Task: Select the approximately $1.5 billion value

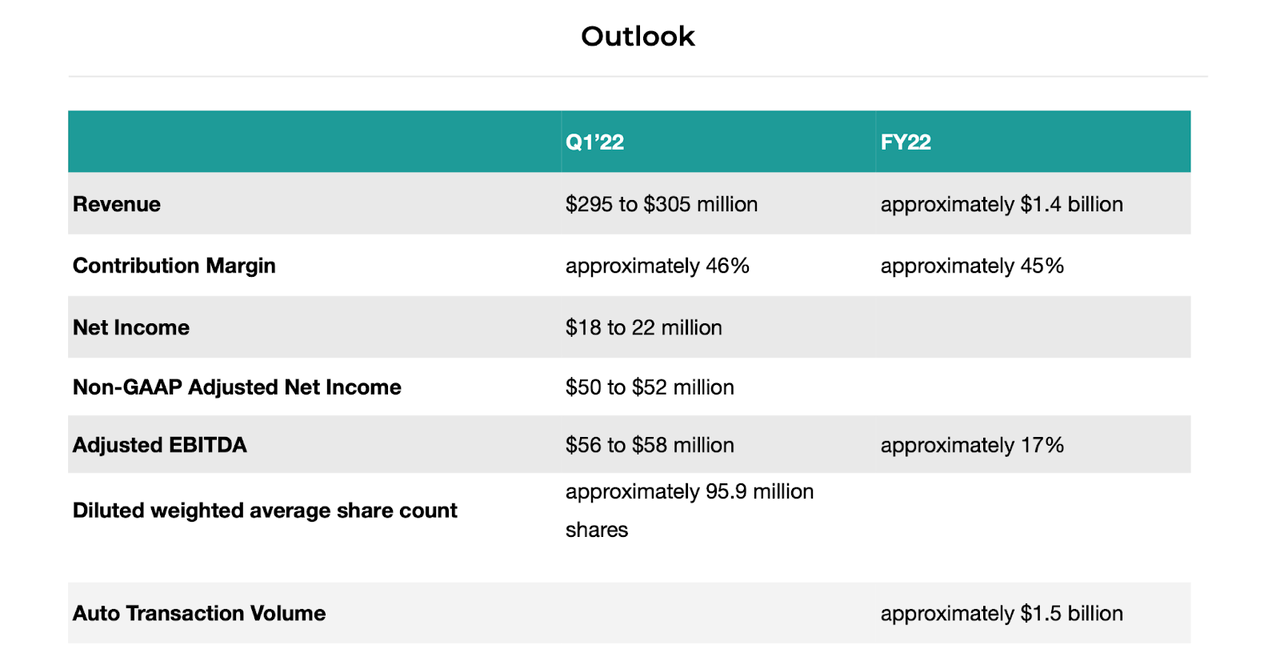Action: click(x=1001, y=613)
